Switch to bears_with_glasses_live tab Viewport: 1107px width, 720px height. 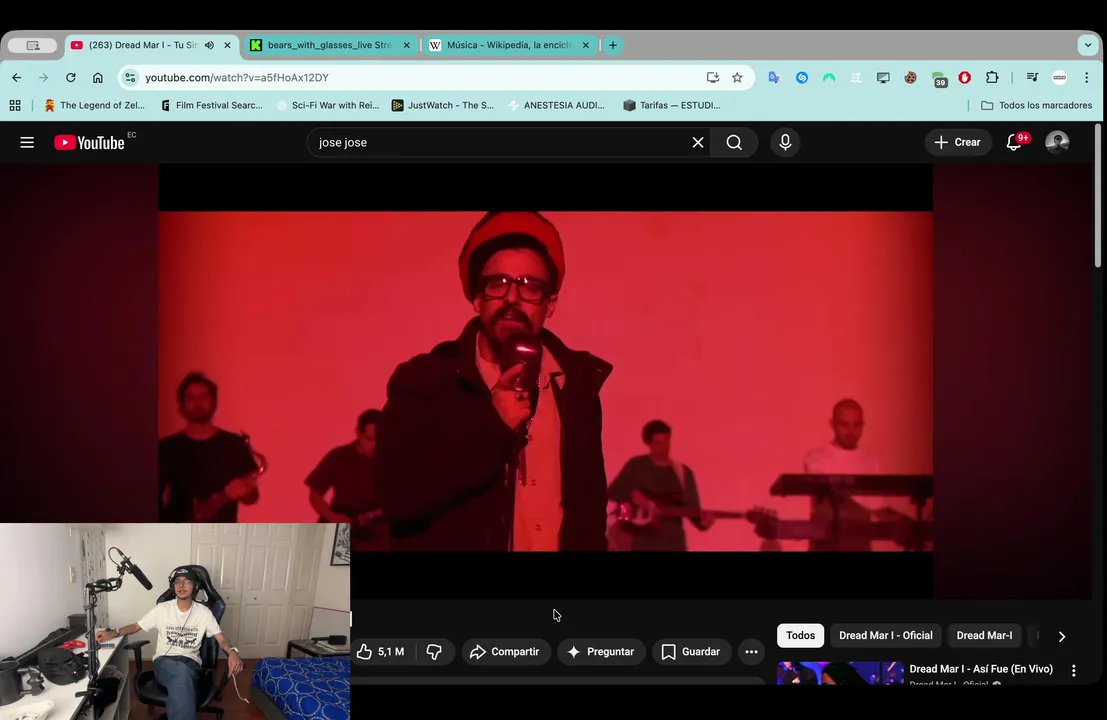coord(329,45)
